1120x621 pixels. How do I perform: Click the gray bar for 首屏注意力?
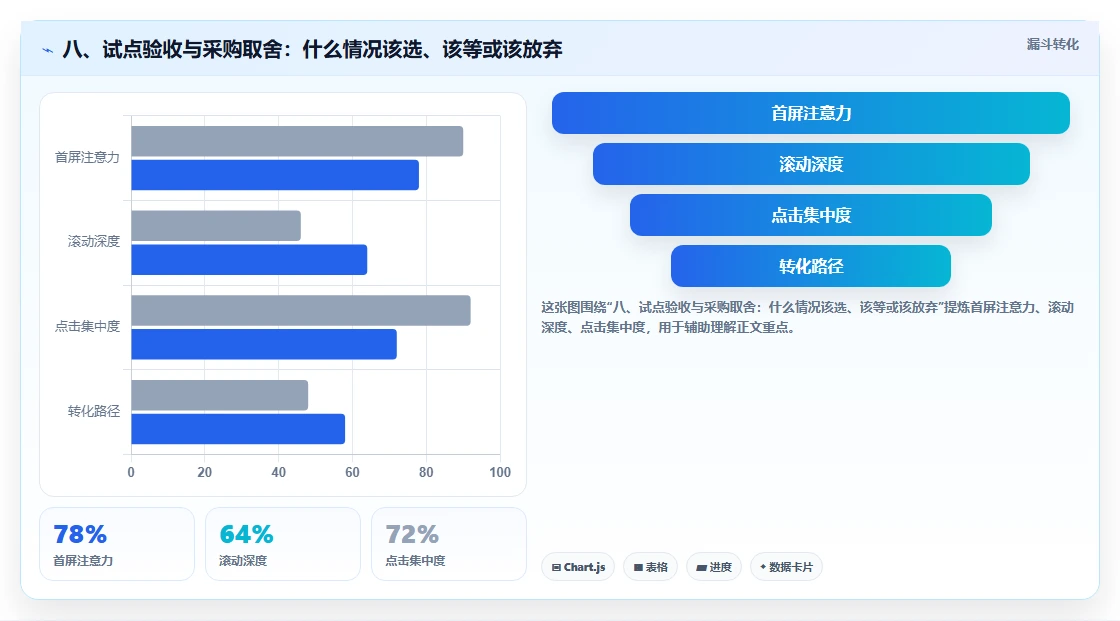point(297,141)
